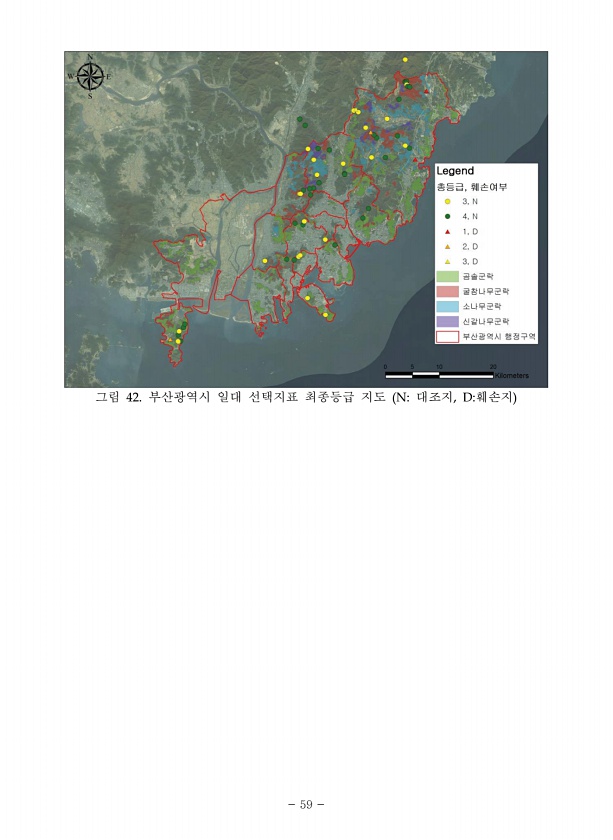613x840 pixels.
Task: Click the green circle '4, N' legend symbol
Action: point(447,216)
